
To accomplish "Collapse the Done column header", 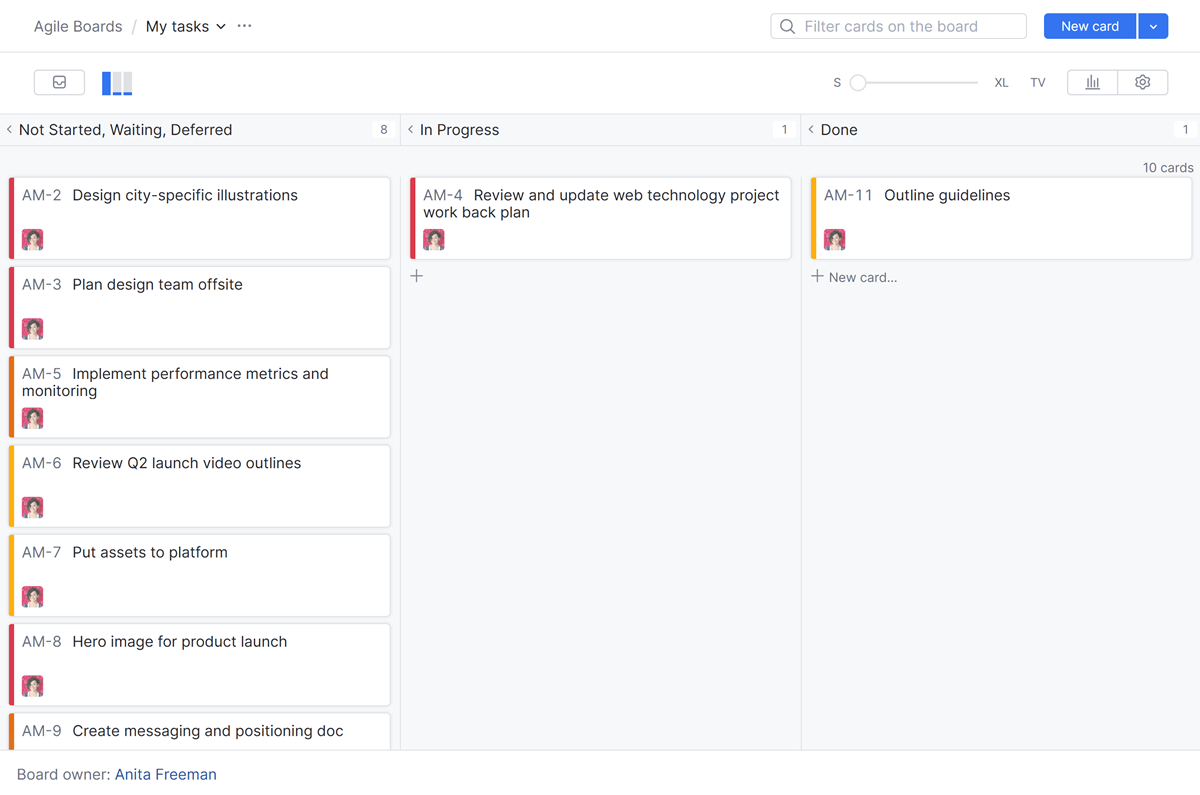I will click(x=810, y=129).
